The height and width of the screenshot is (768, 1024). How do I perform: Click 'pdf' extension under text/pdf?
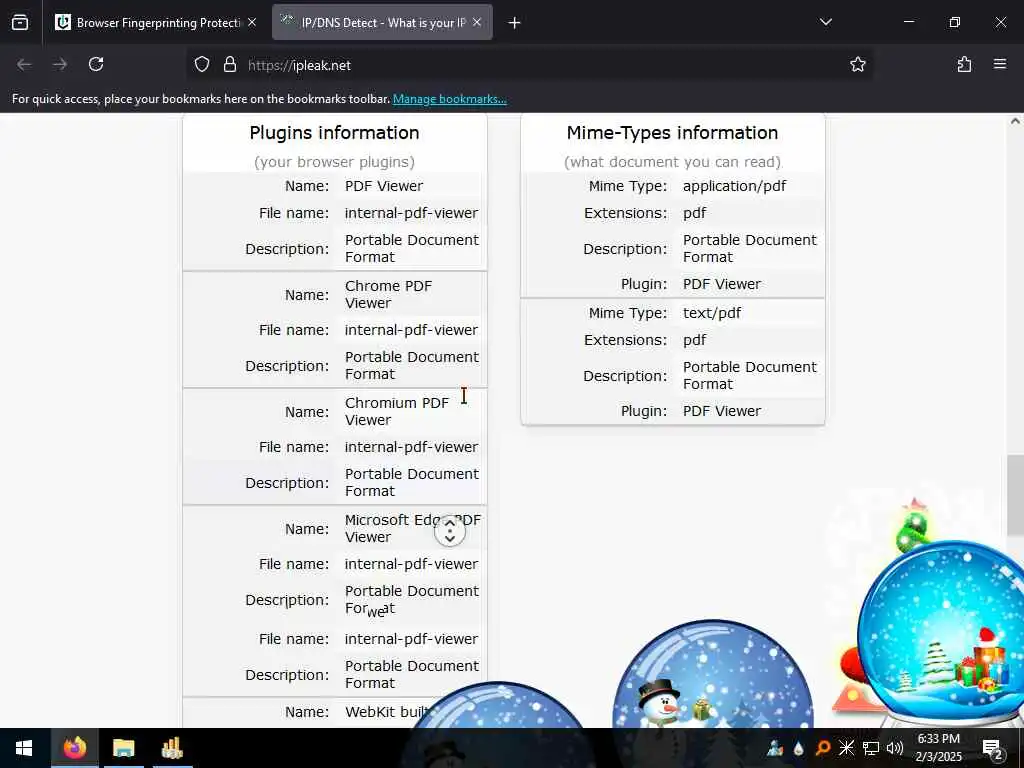[x=694, y=340]
